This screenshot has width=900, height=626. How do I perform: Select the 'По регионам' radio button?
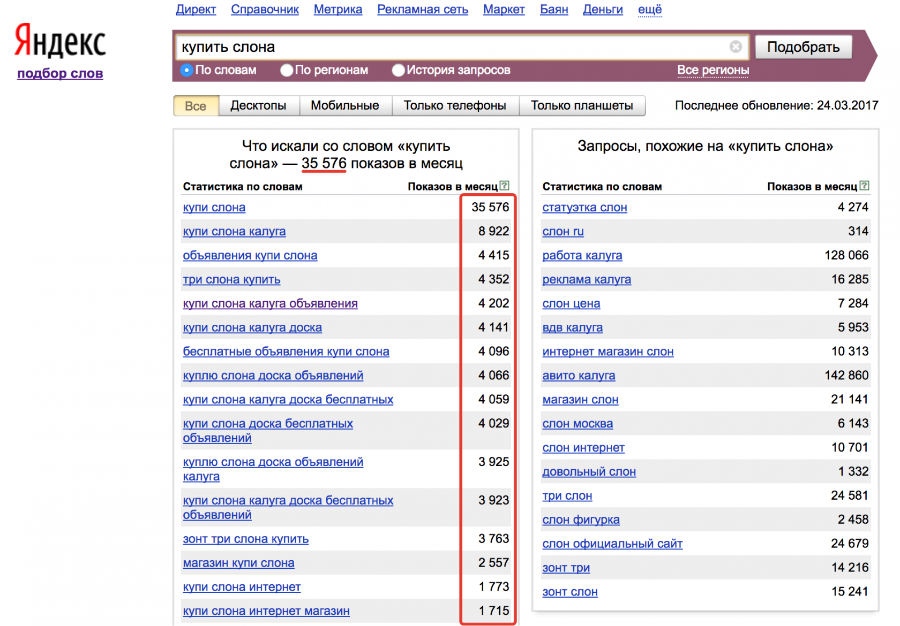(x=286, y=71)
